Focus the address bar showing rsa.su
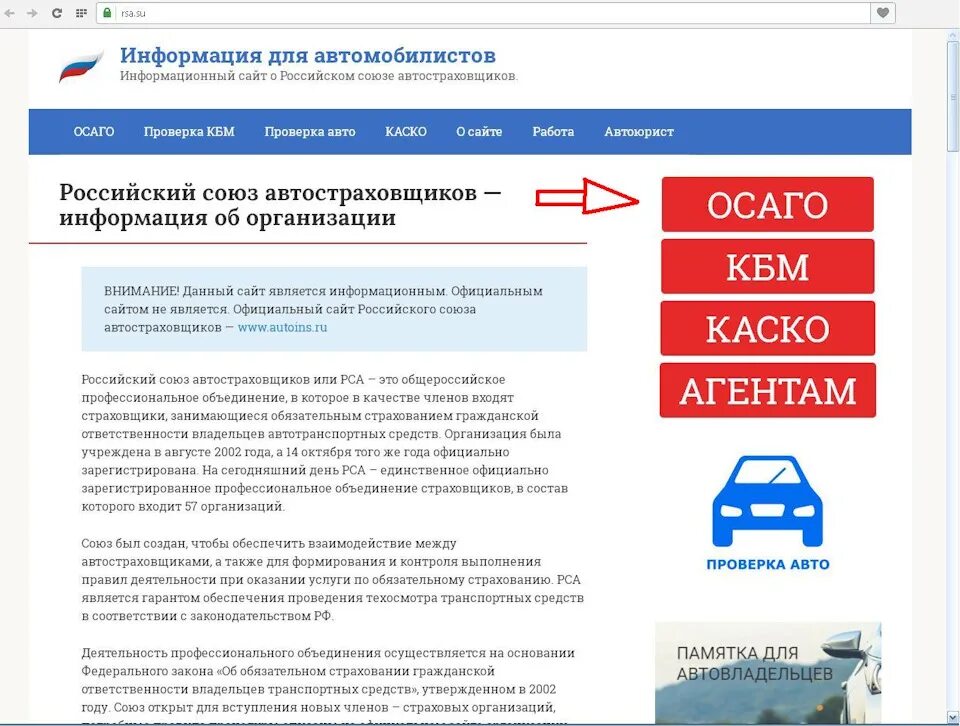The height and width of the screenshot is (726, 960). (484, 13)
